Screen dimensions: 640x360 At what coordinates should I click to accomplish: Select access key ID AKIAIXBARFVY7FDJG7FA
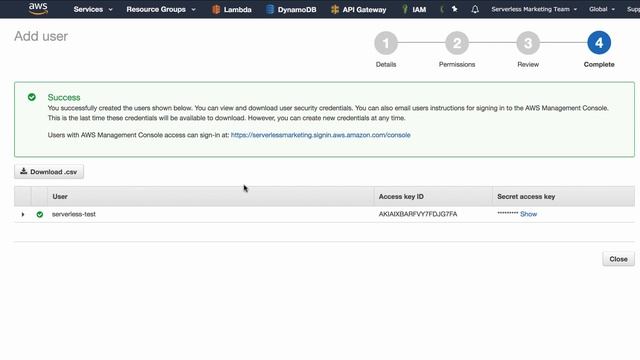click(418, 214)
